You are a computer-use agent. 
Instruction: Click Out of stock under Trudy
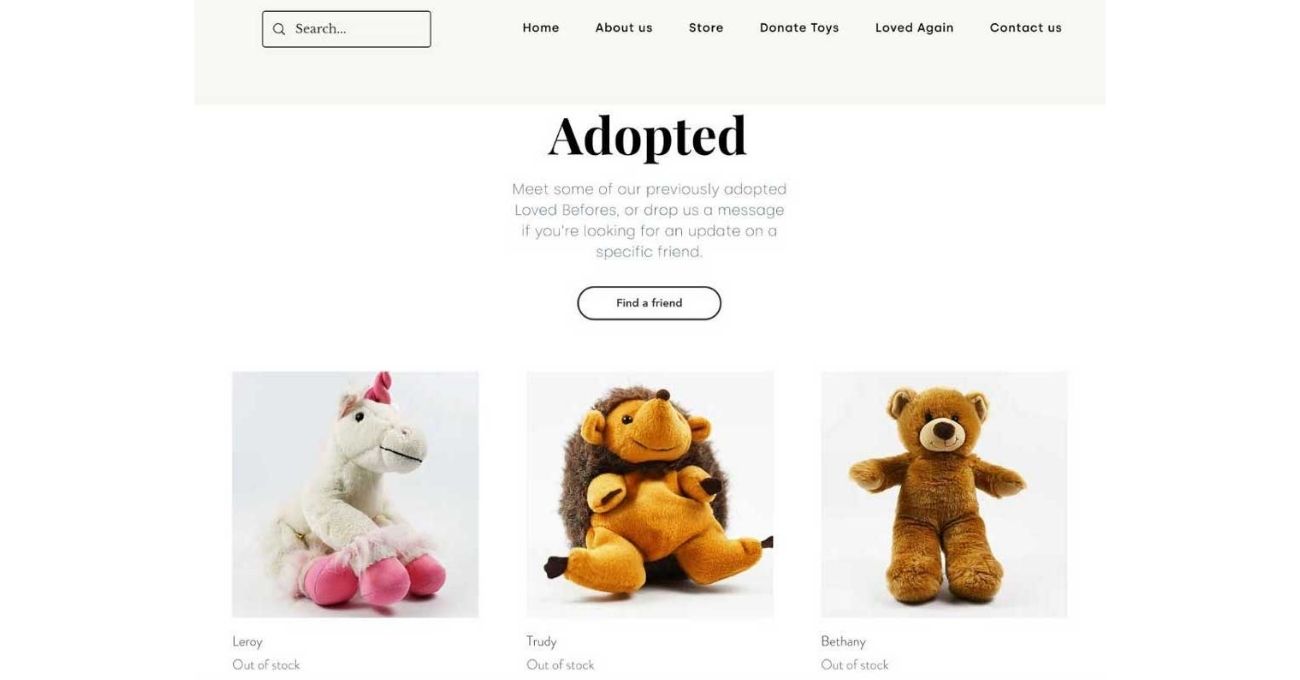[x=560, y=665]
